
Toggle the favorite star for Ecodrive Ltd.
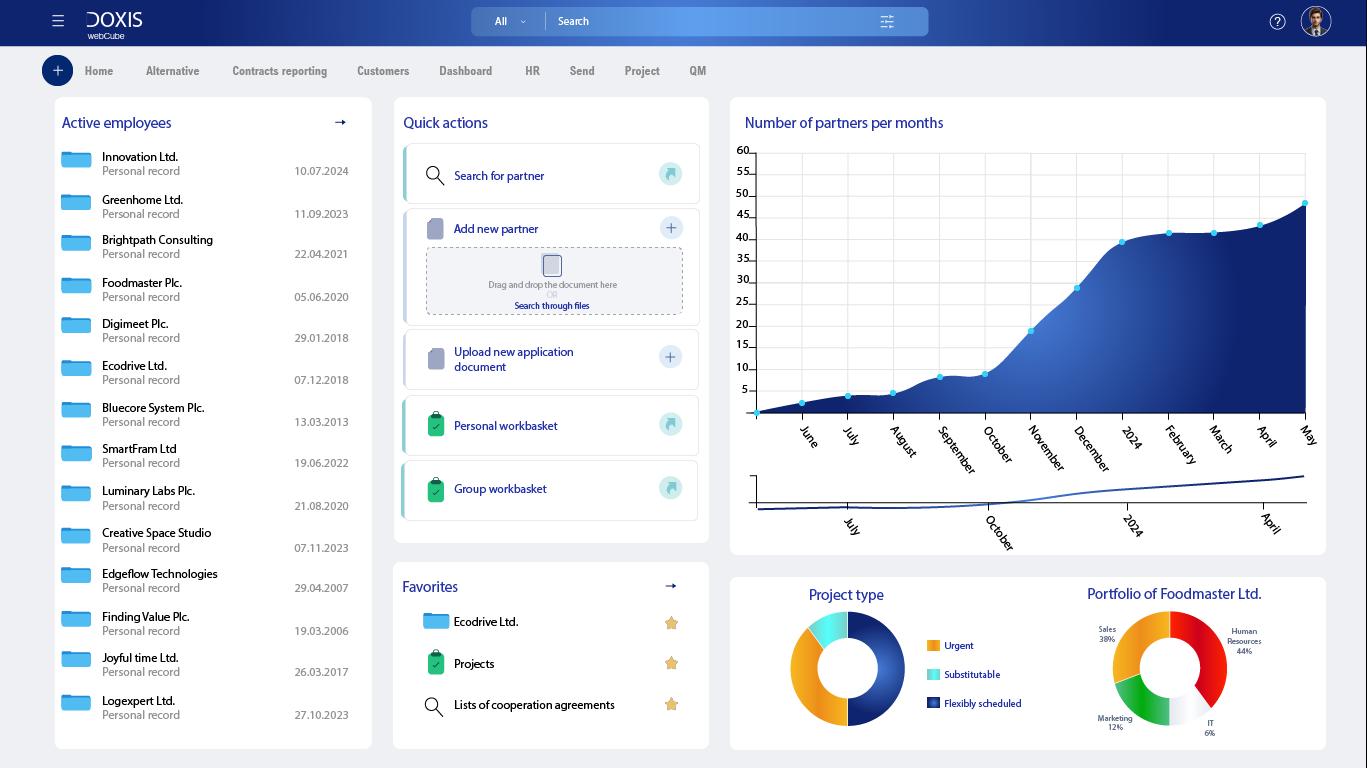[x=671, y=622]
